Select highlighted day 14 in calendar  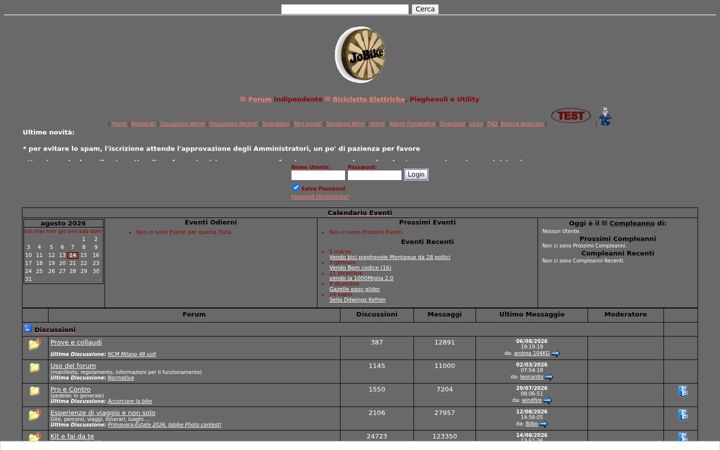click(x=73, y=255)
